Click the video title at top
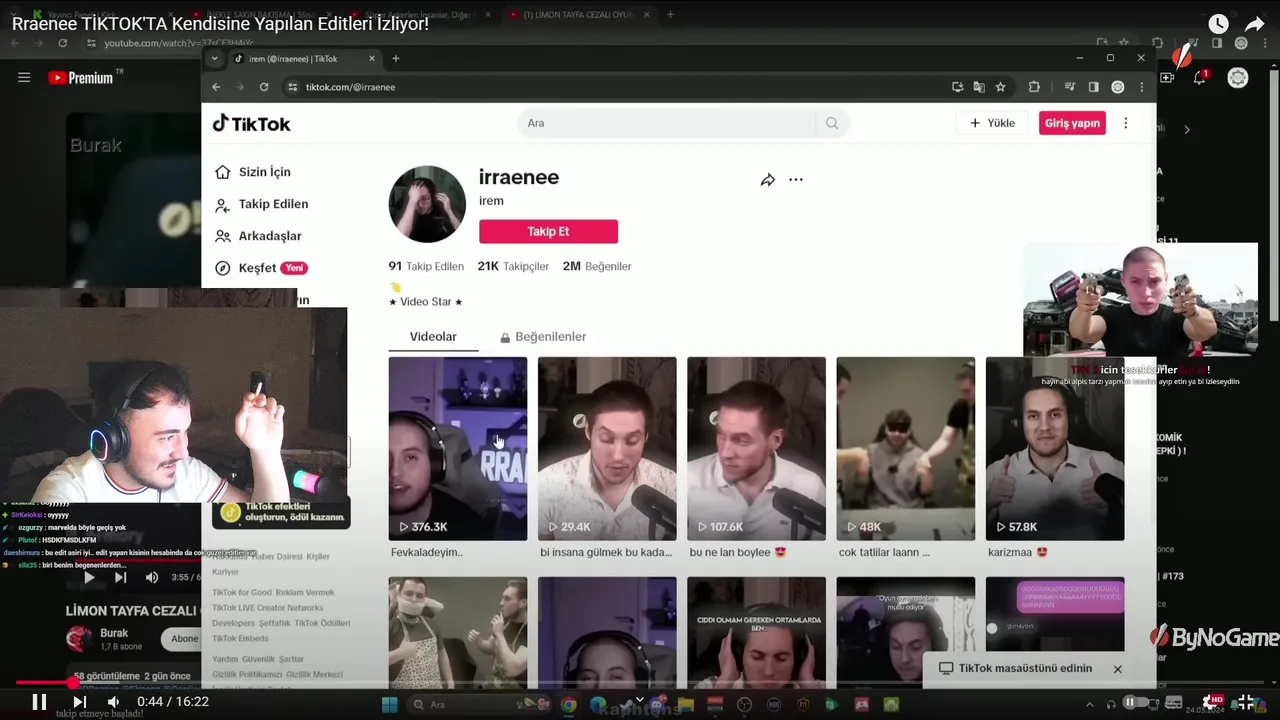This screenshot has height=720, width=1280. click(x=220, y=23)
